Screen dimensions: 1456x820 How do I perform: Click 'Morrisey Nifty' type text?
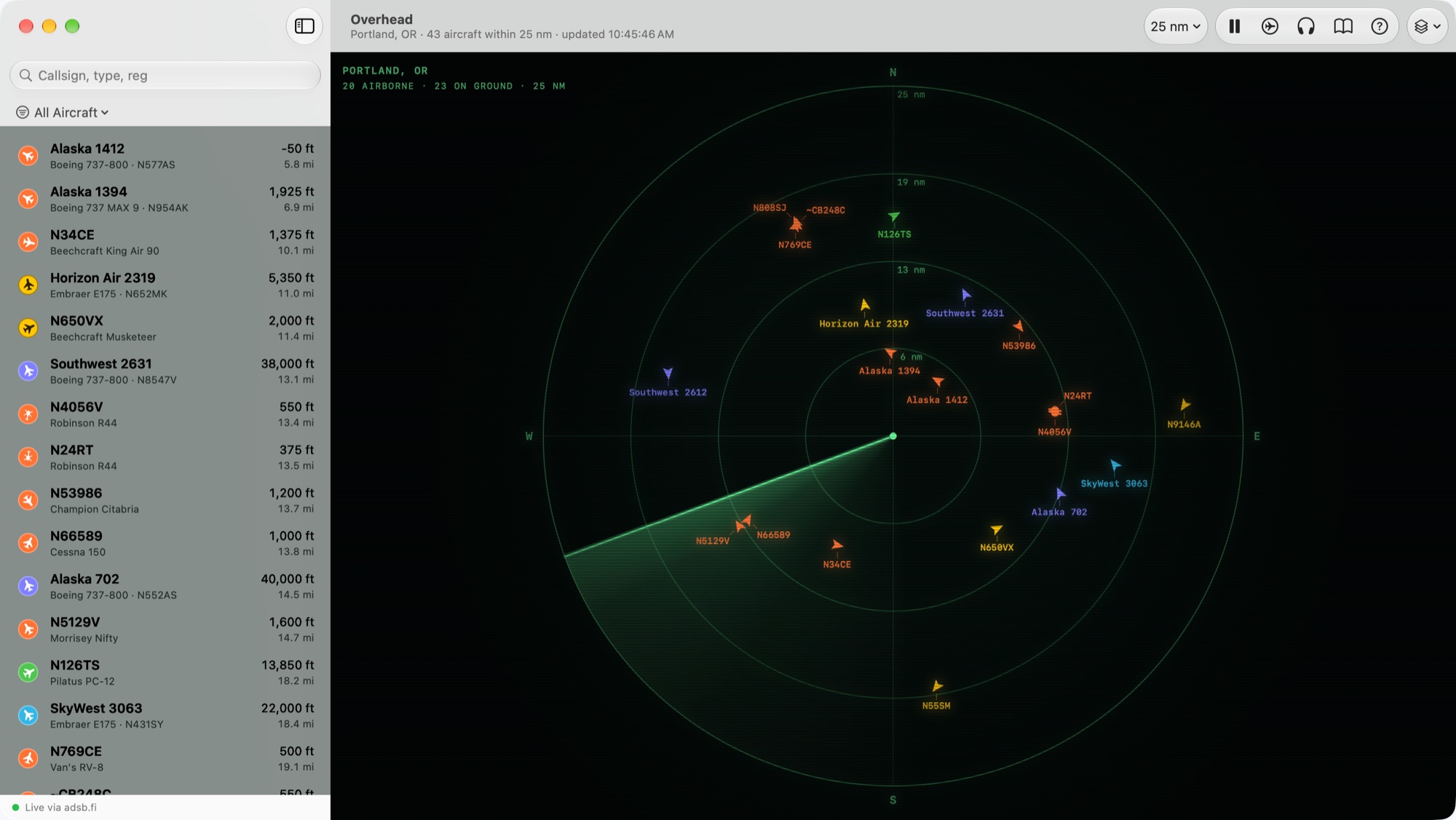click(x=84, y=638)
